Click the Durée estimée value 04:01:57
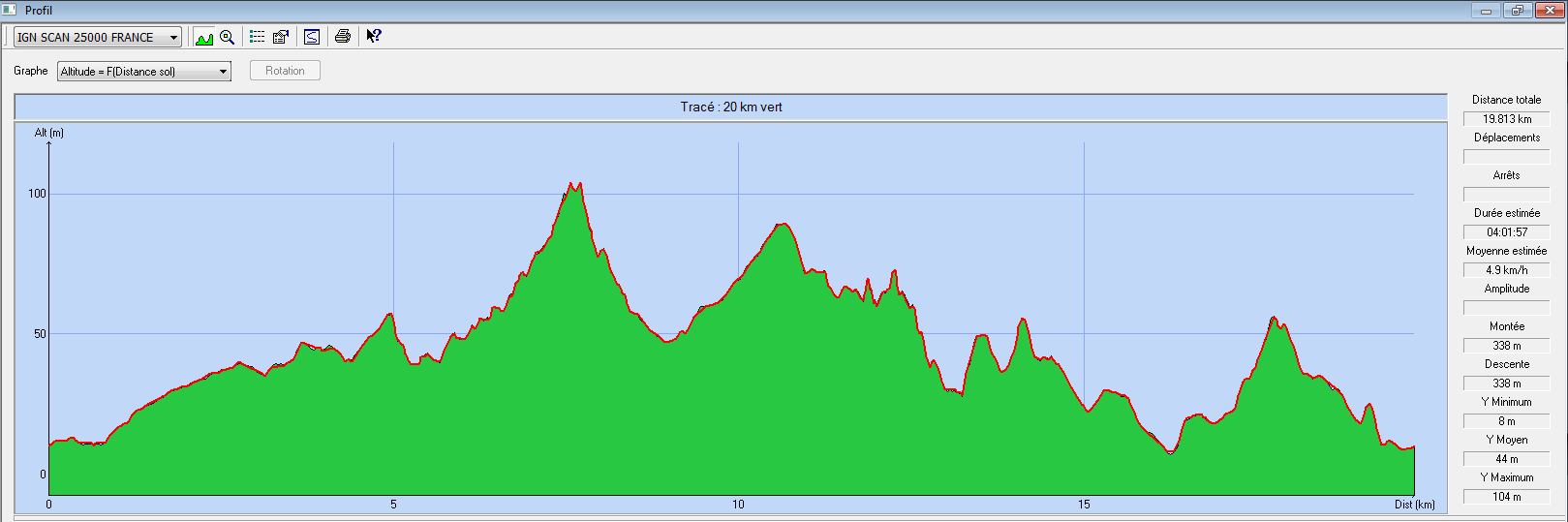The height and width of the screenshot is (522, 1568). (x=1506, y=232)
